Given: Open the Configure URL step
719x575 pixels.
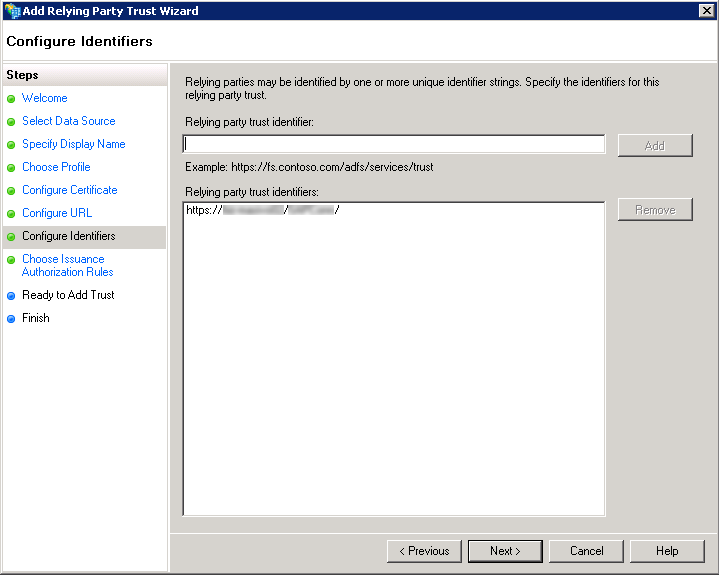Looking at the screenshot, I should pos(57,213).
